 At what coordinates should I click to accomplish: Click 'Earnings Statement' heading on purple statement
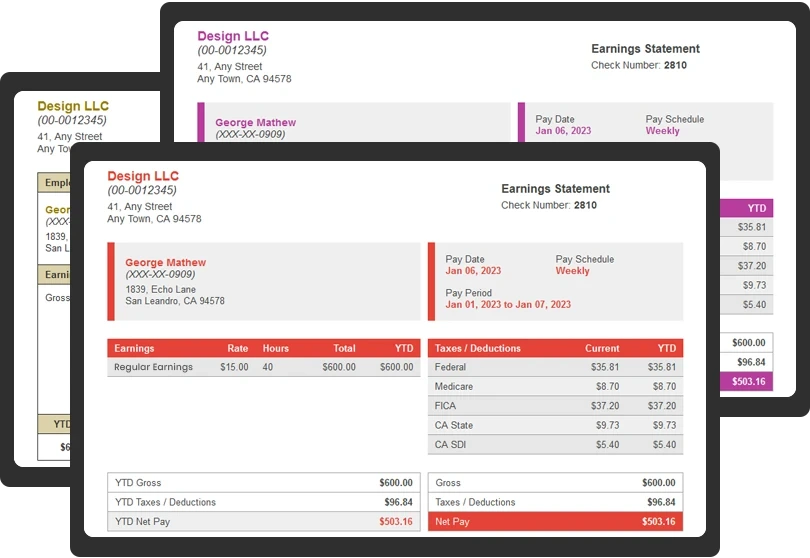pos(645,49)
